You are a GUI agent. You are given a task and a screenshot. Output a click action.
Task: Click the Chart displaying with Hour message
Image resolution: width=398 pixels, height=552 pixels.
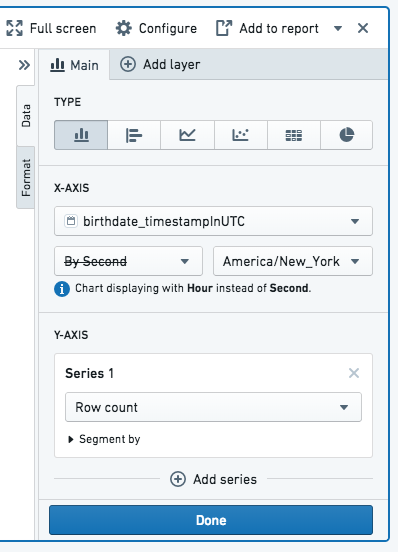coord(193,288)
